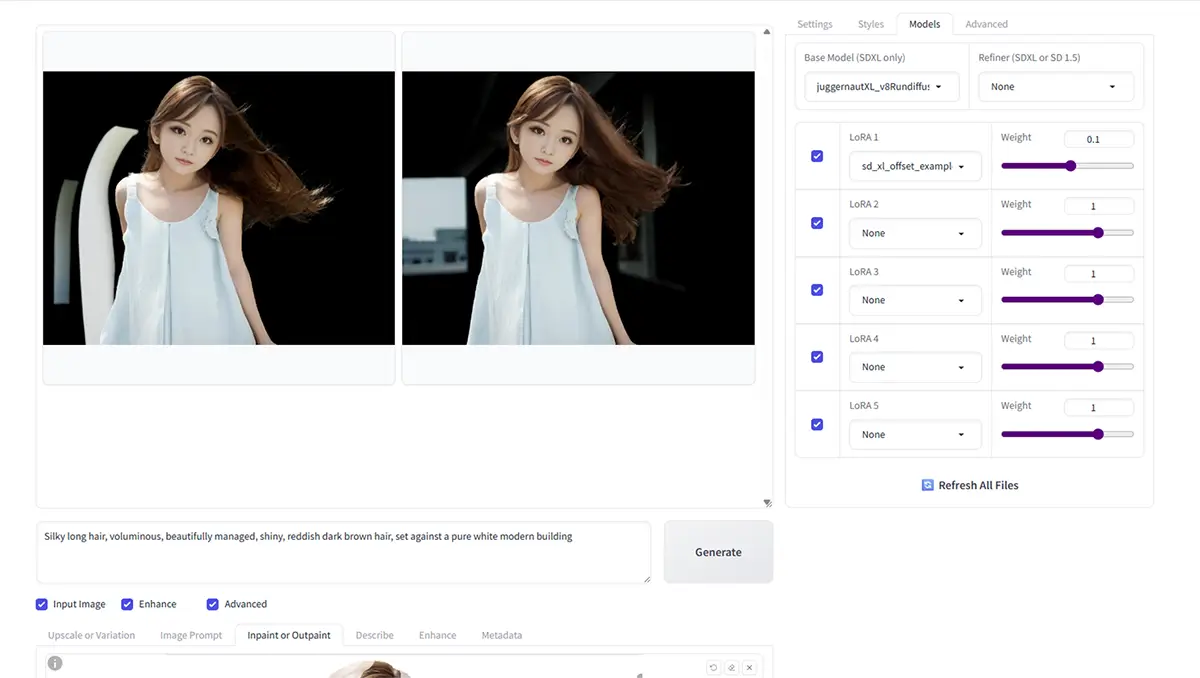Switch to the Image Prompt tab
The height and width of the screenshot is (678, 1200).
[x=191, y=635]
